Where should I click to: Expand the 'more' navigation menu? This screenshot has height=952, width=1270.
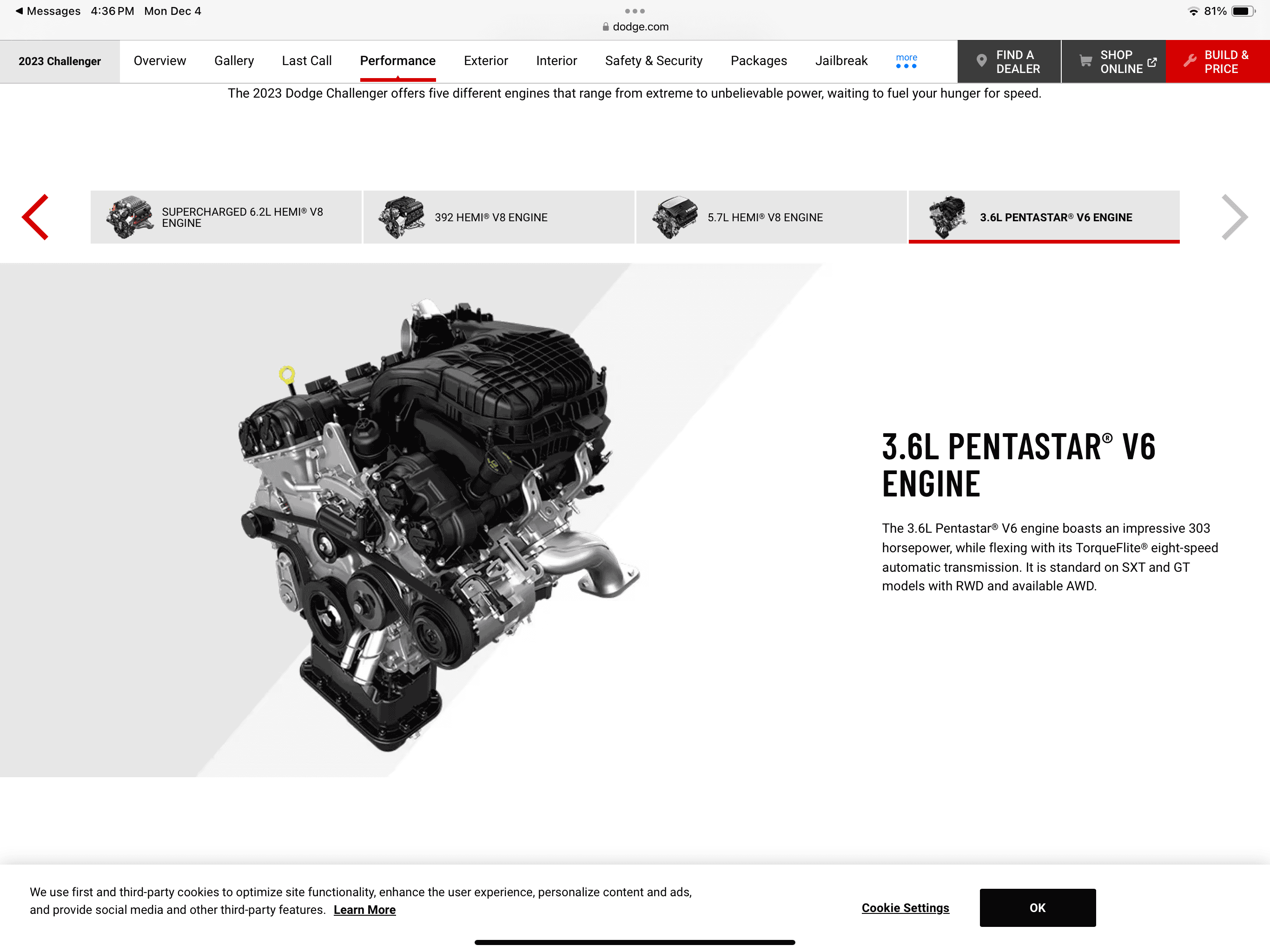(906, 60)
